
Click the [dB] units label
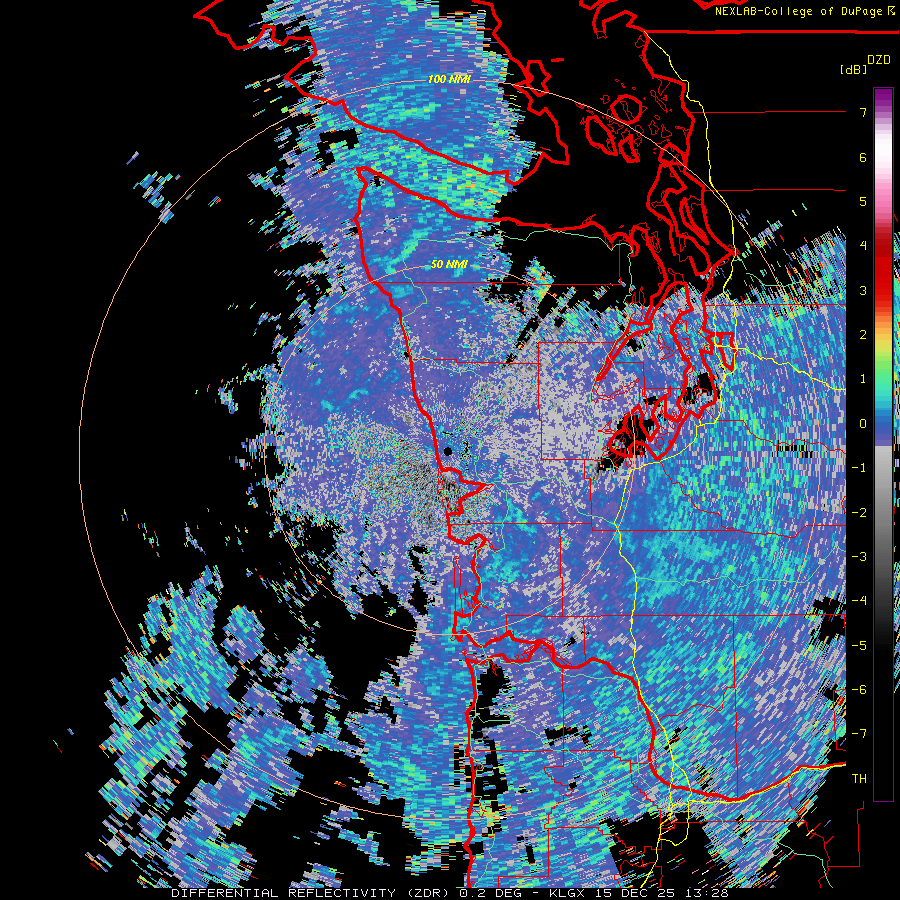[x=853, y=69]
